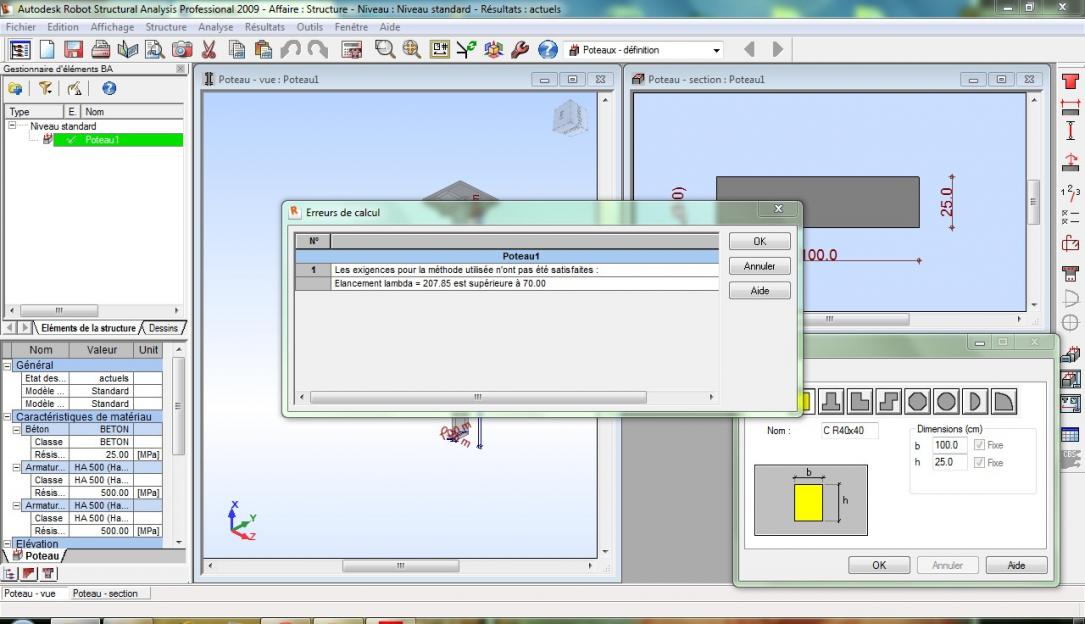The height and width of the screenshot is (624, 1085).
Task: Click OK in the Erreurs de calcul dialog
Action: [760, 241]
